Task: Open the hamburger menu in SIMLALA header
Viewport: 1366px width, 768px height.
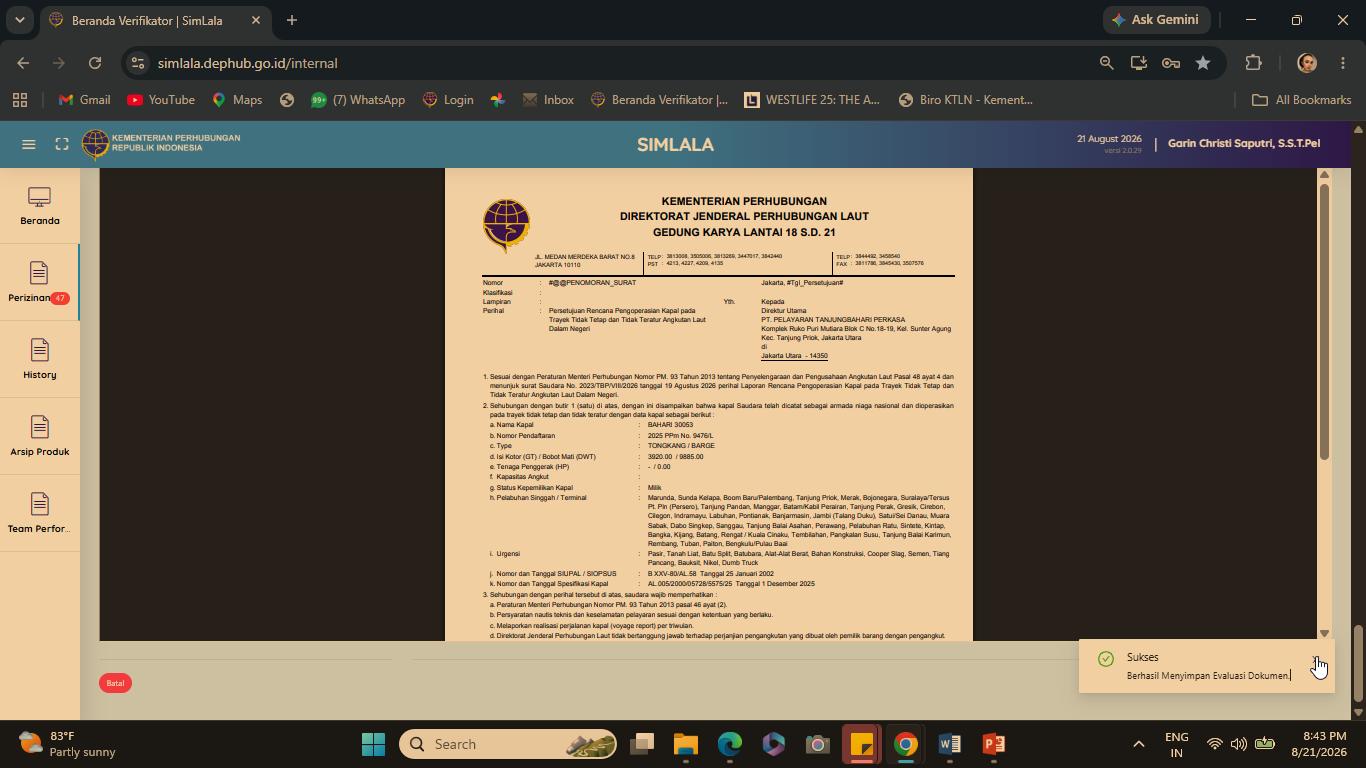Action: coord(29,144)
